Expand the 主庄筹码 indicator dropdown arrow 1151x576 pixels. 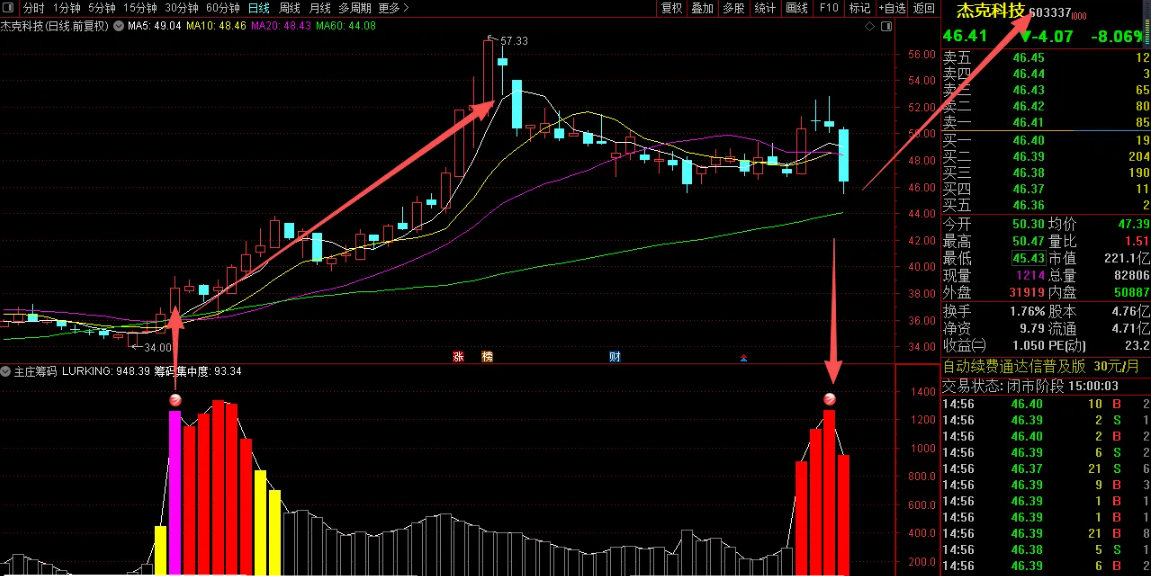click(6, 371)
